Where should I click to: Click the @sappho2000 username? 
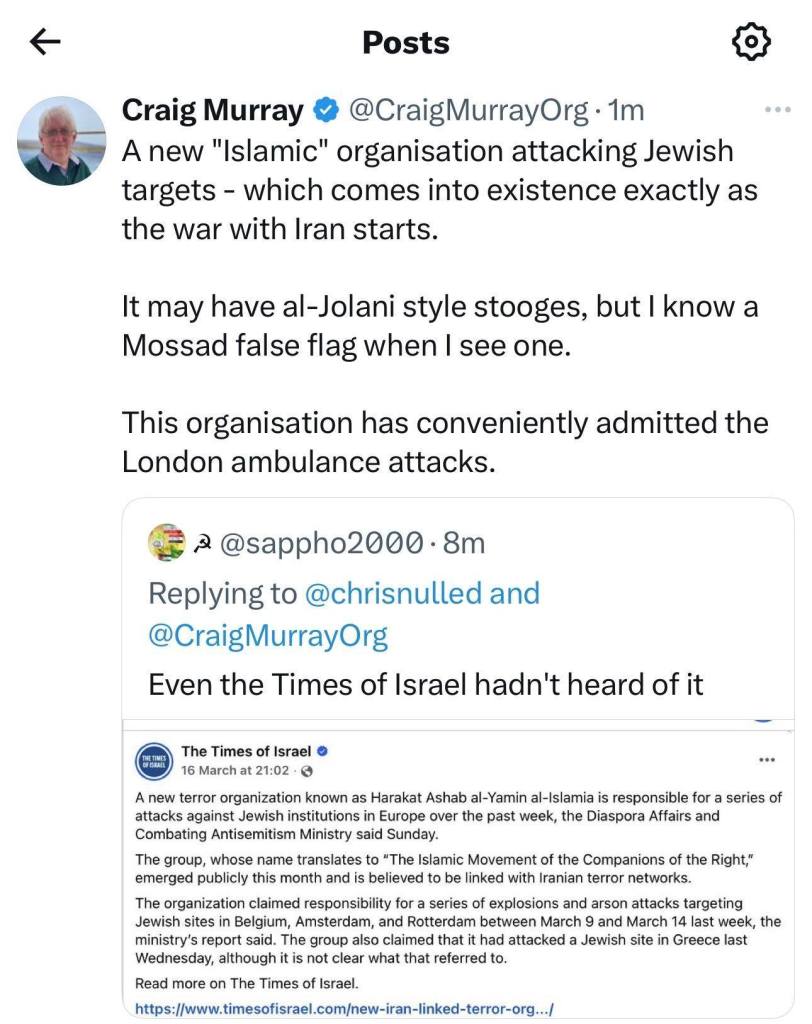pos(318,543)
